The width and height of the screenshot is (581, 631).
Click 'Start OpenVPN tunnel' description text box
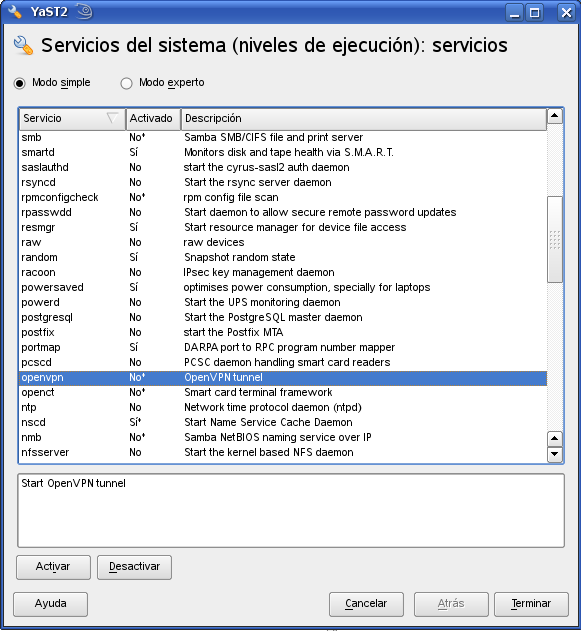pos(291,511)
